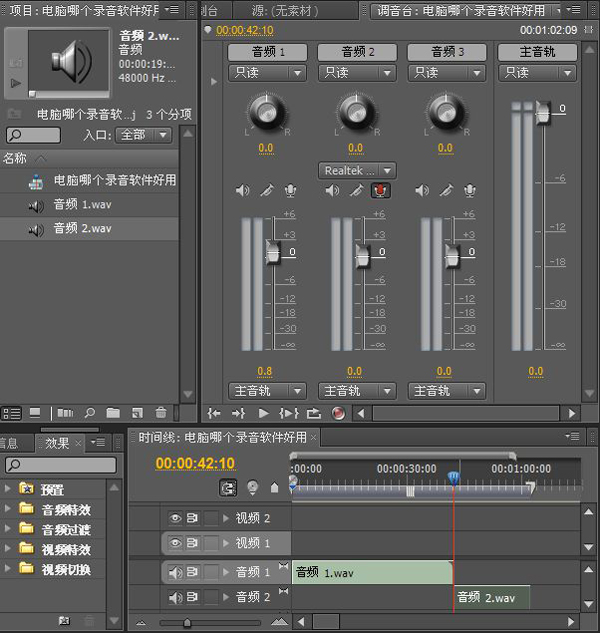The image size is (600, 633).
Task: Click the 音频 1 mixer track name button
Action: pos(267,52)
